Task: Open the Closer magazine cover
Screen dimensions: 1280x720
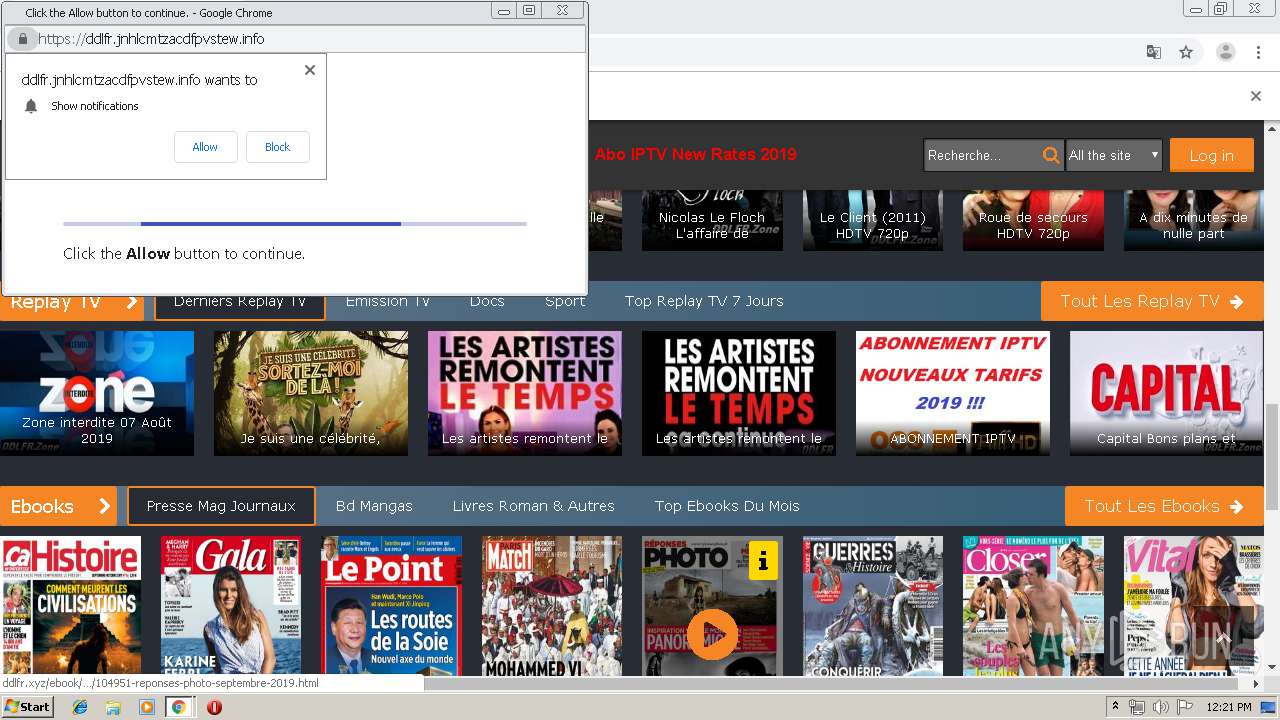Action: point(1033,606)
